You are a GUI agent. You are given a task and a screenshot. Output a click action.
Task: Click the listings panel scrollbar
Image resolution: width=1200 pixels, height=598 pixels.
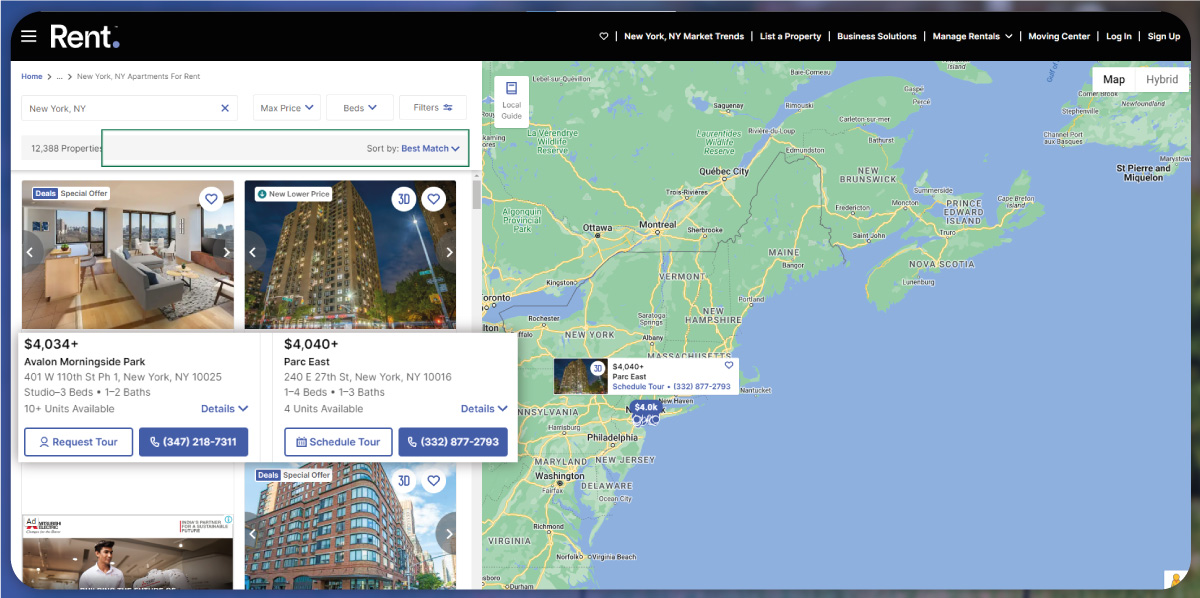pos(476,194)
